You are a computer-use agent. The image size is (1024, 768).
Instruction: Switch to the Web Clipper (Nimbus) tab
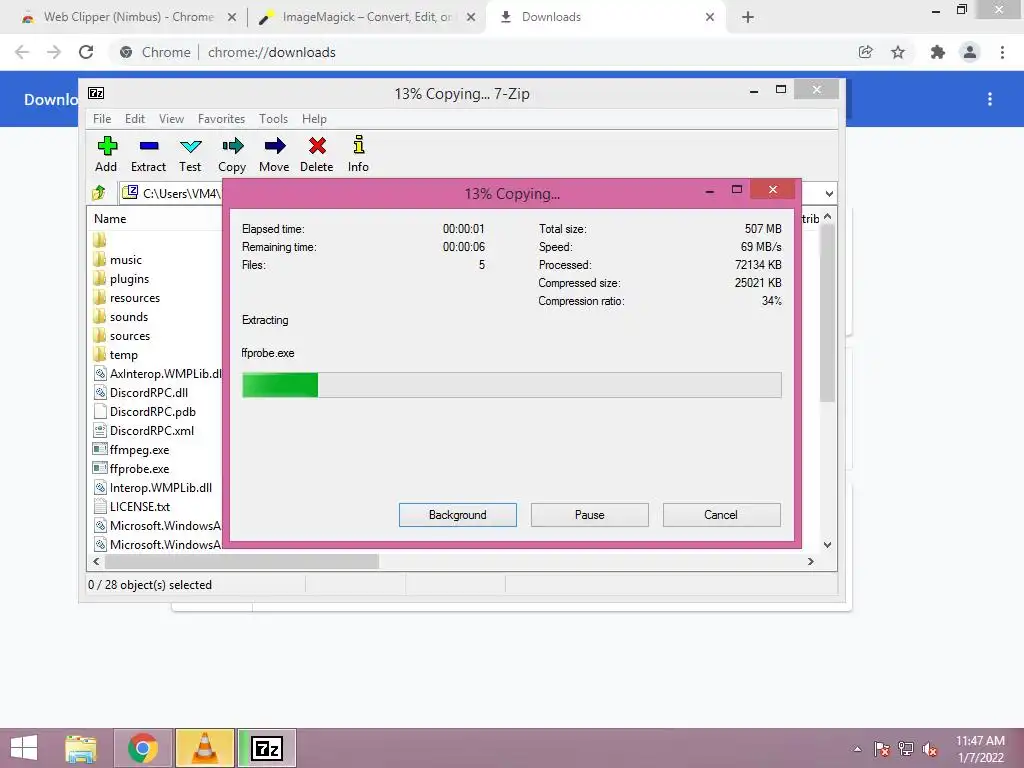[128, 17]
